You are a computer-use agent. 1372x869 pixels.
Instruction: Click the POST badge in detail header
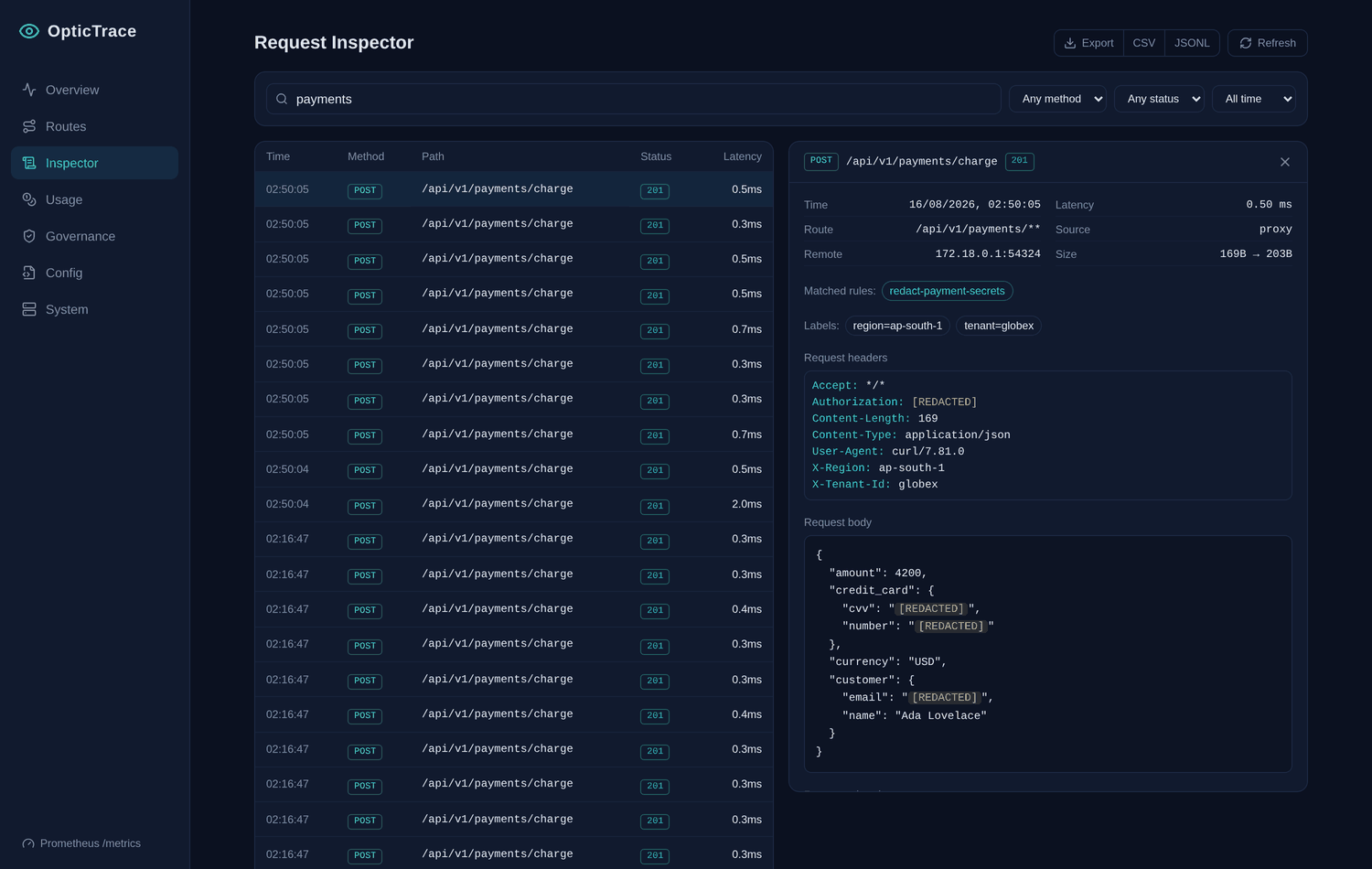pos(821,162)
